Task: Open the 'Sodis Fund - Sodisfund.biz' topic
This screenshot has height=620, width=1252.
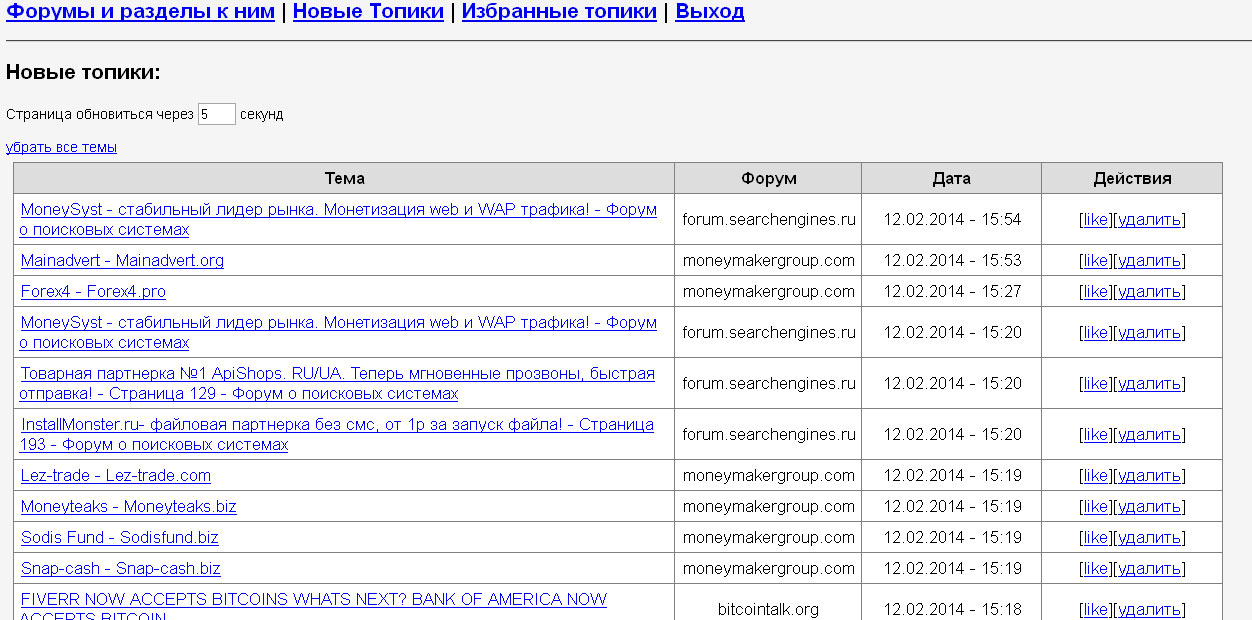Action: (119, 537)
